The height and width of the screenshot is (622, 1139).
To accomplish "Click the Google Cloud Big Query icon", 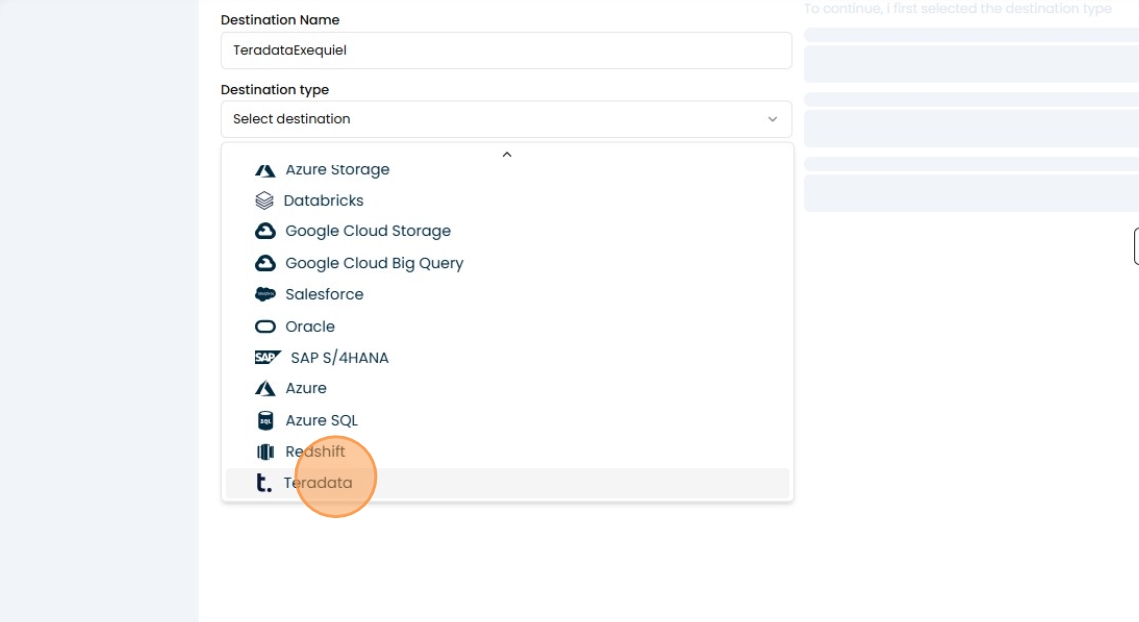I will coord(265,263).
